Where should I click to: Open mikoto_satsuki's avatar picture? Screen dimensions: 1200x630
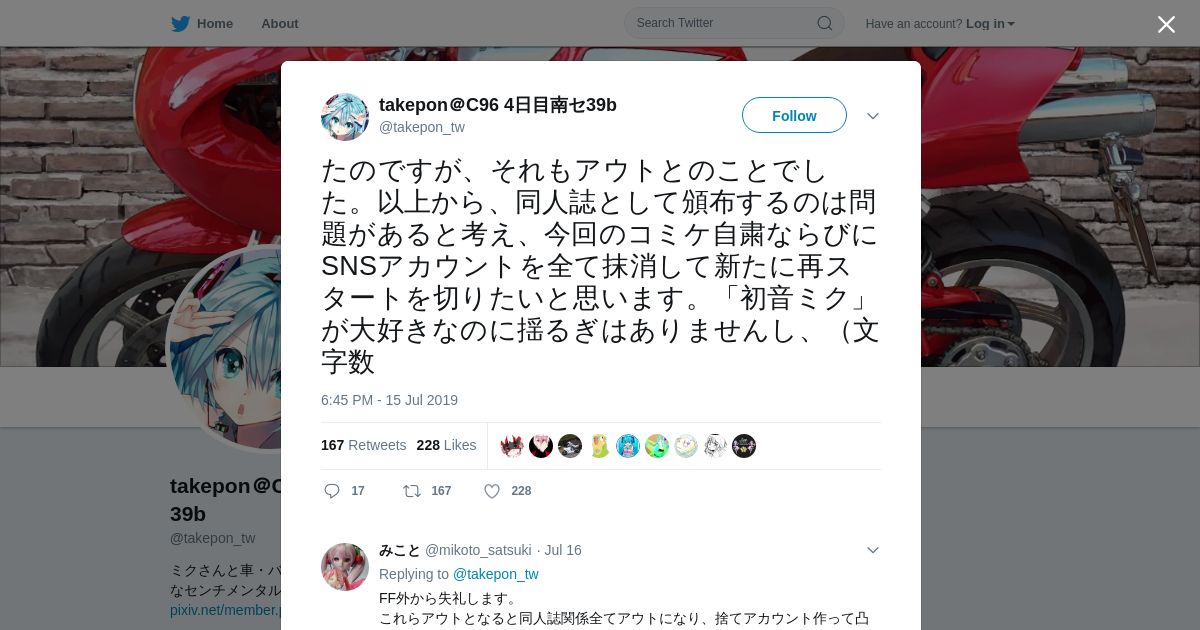click(345, 567)
